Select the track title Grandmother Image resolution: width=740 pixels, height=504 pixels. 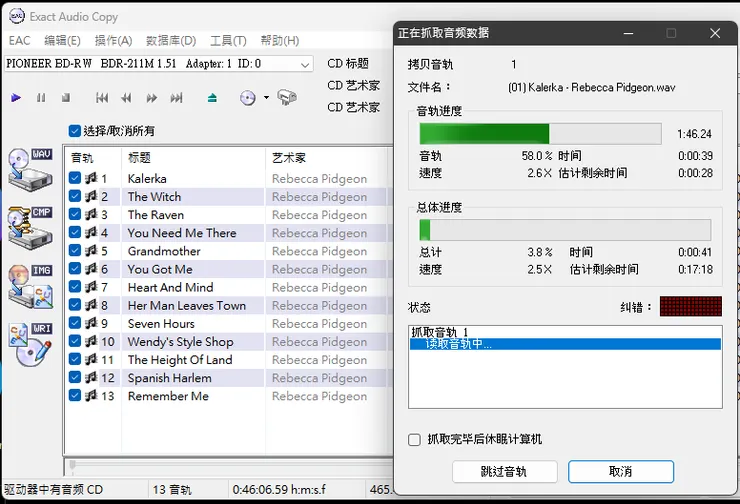pos(164,251)
